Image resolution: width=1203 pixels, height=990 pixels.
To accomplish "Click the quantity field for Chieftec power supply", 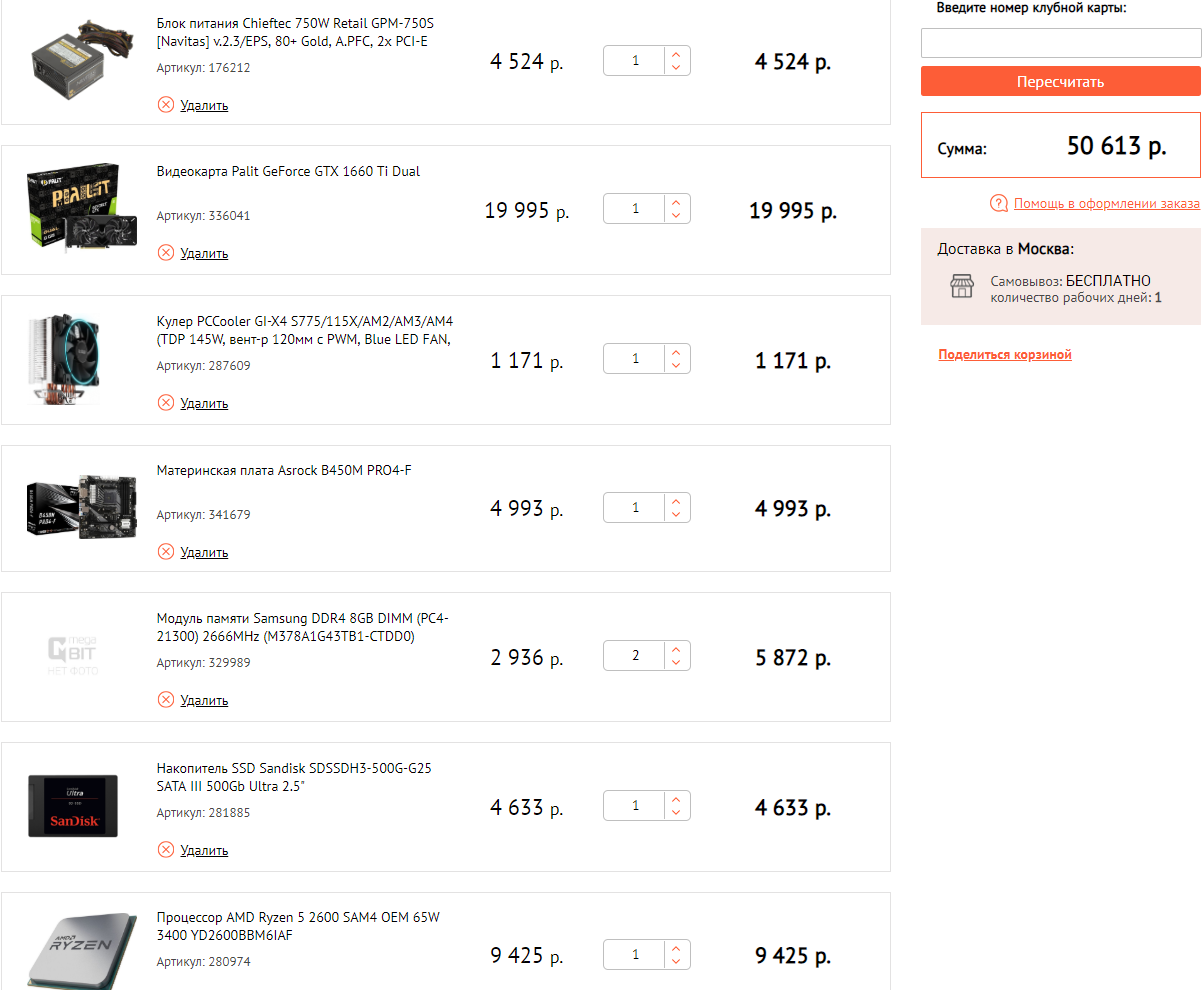I will [635, 61].
